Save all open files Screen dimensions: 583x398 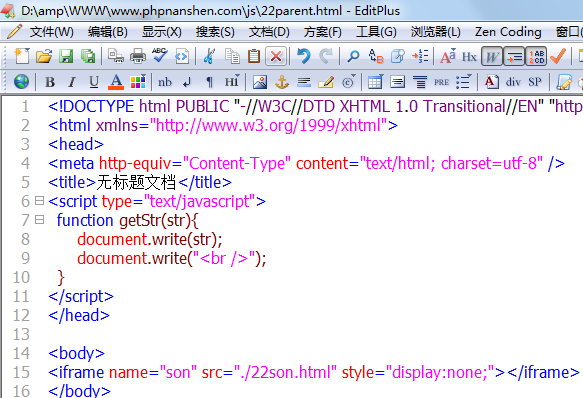pyautogui.click(x=88, y=56)
